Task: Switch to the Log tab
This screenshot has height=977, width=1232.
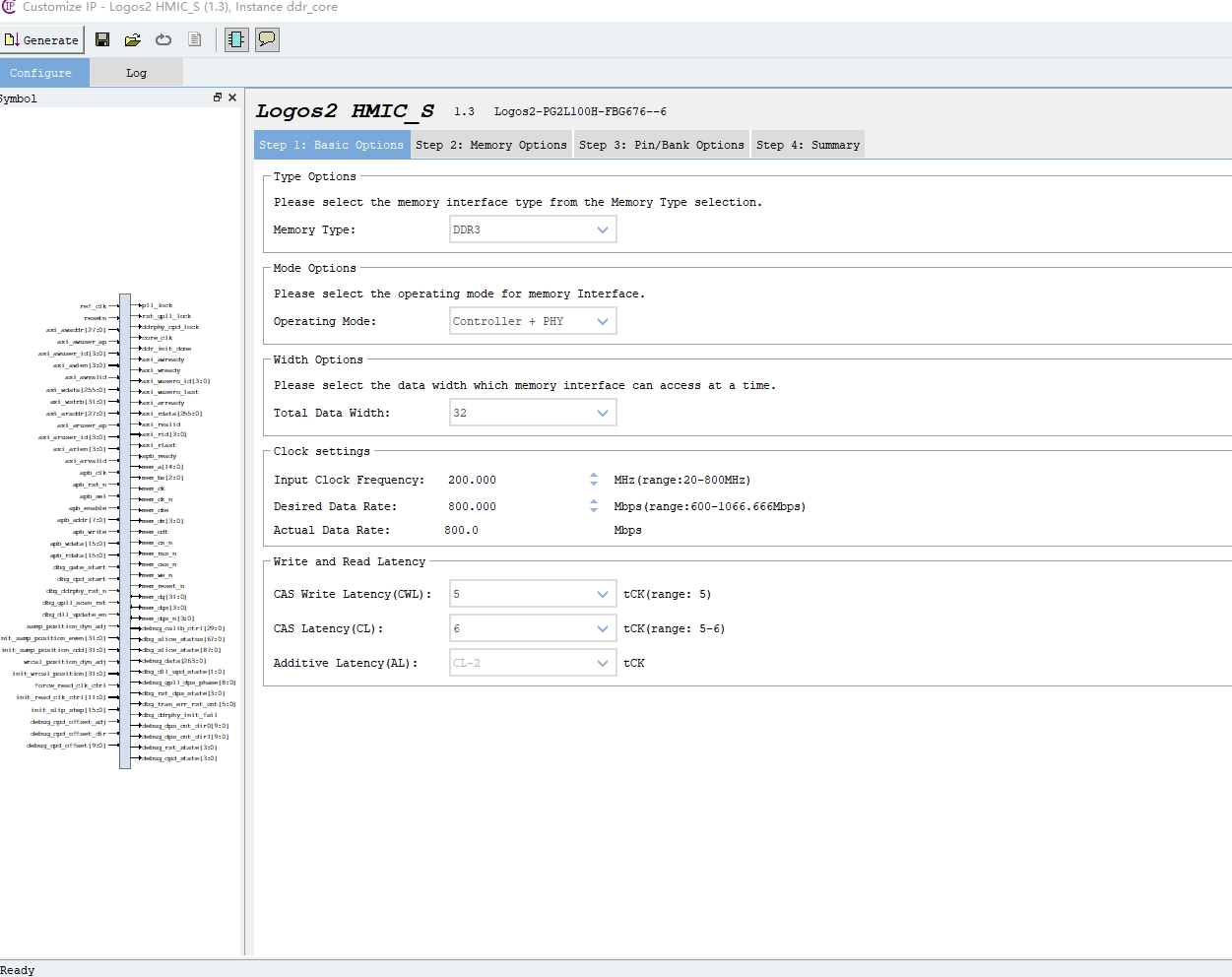Action: coord(136,73)
